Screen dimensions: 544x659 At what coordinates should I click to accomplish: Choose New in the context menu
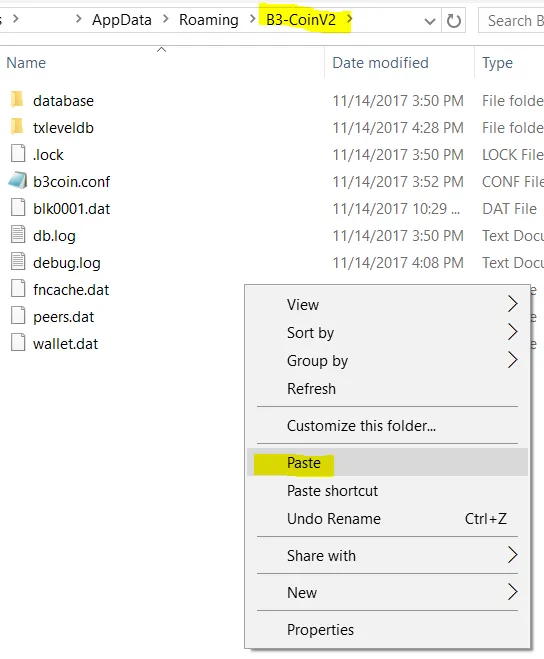point(387,593)
